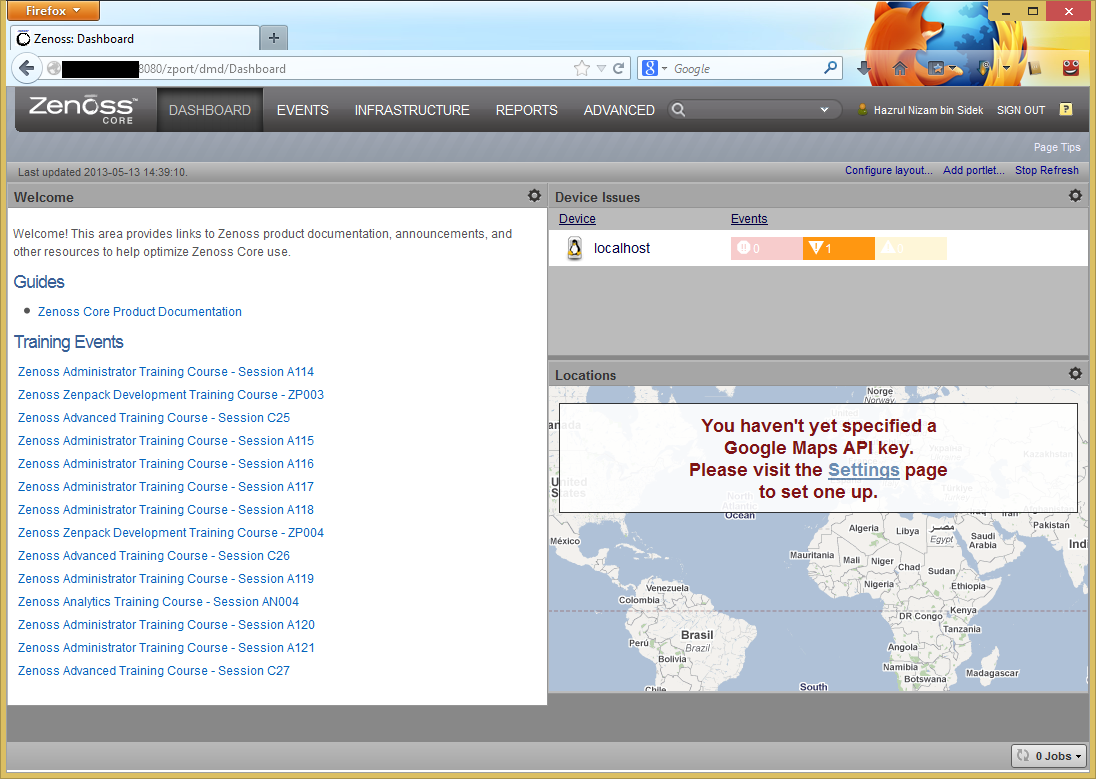Click Add portlet link
This screenshot has height=779, width=1096.
[x=974, y=170]
